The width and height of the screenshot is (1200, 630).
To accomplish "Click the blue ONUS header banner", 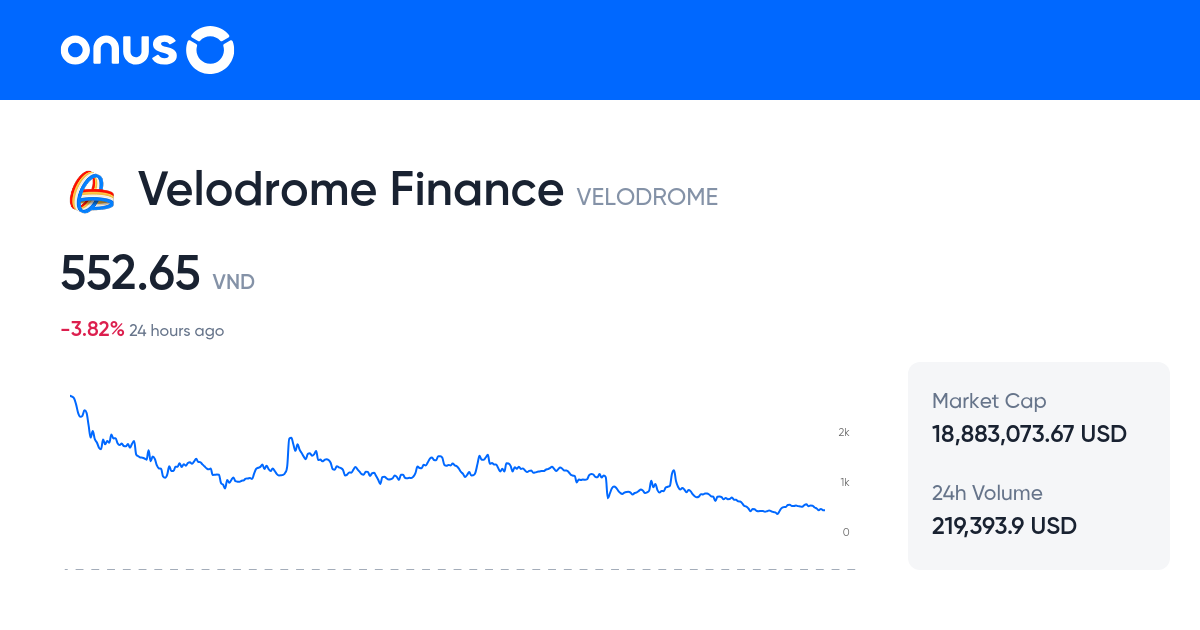I will pos(600,50).
